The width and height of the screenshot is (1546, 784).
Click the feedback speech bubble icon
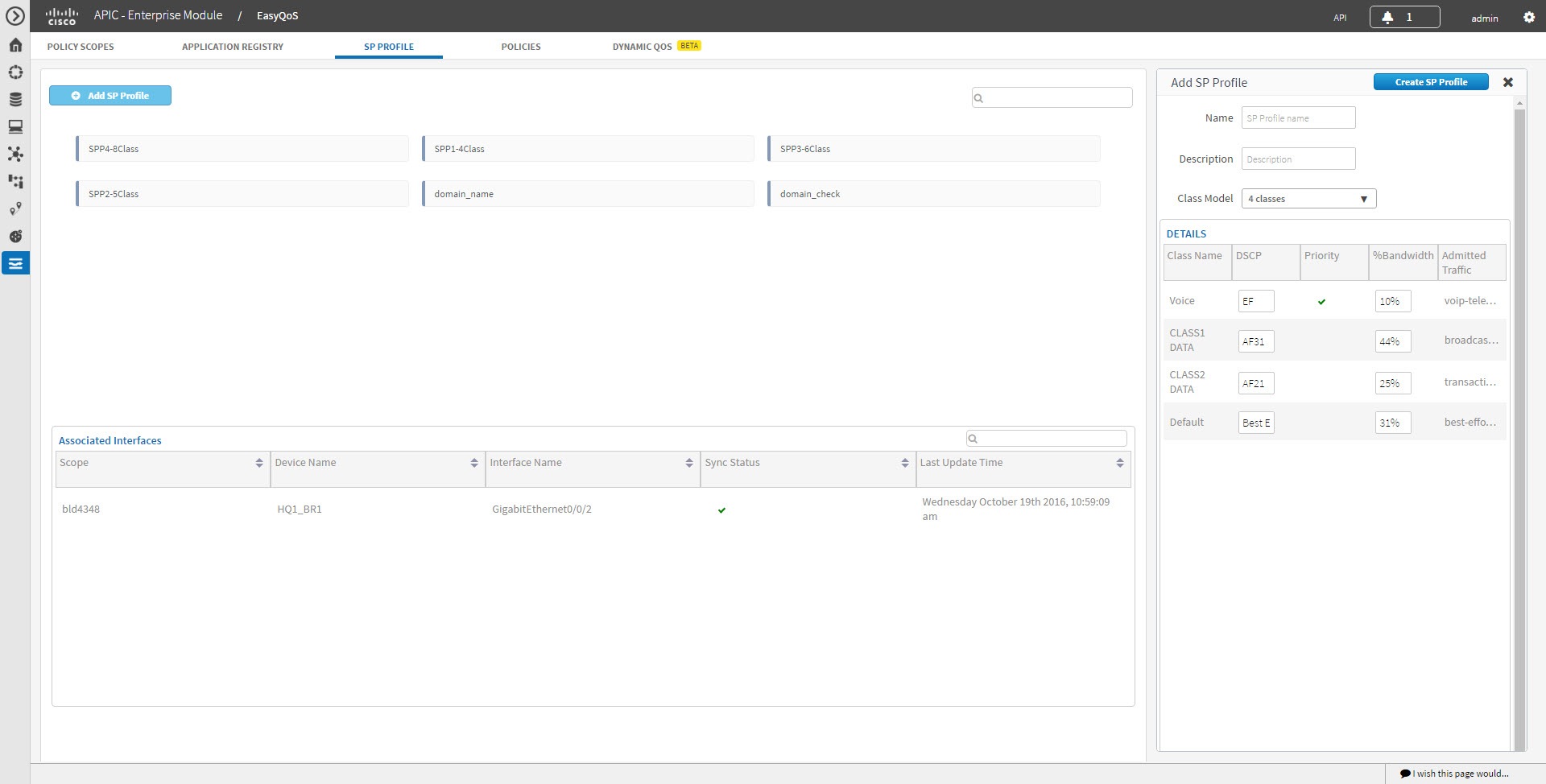click(1405, 774)
